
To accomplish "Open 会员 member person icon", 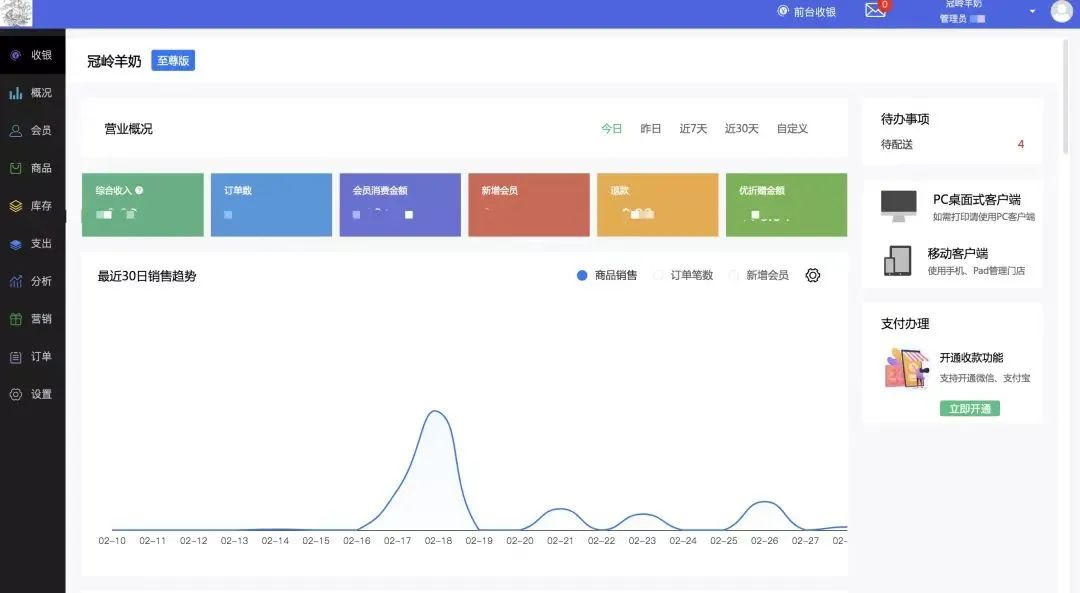I will (x=15, y=130).
